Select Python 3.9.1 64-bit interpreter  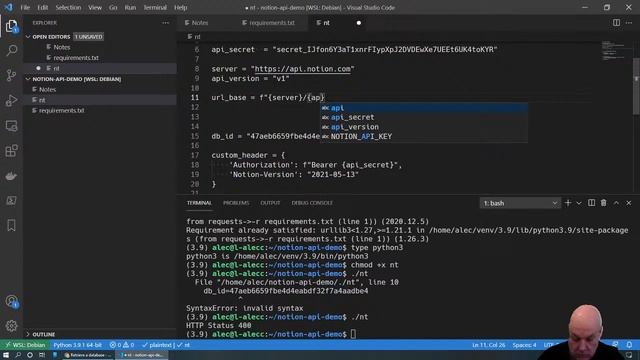(78, 345)
